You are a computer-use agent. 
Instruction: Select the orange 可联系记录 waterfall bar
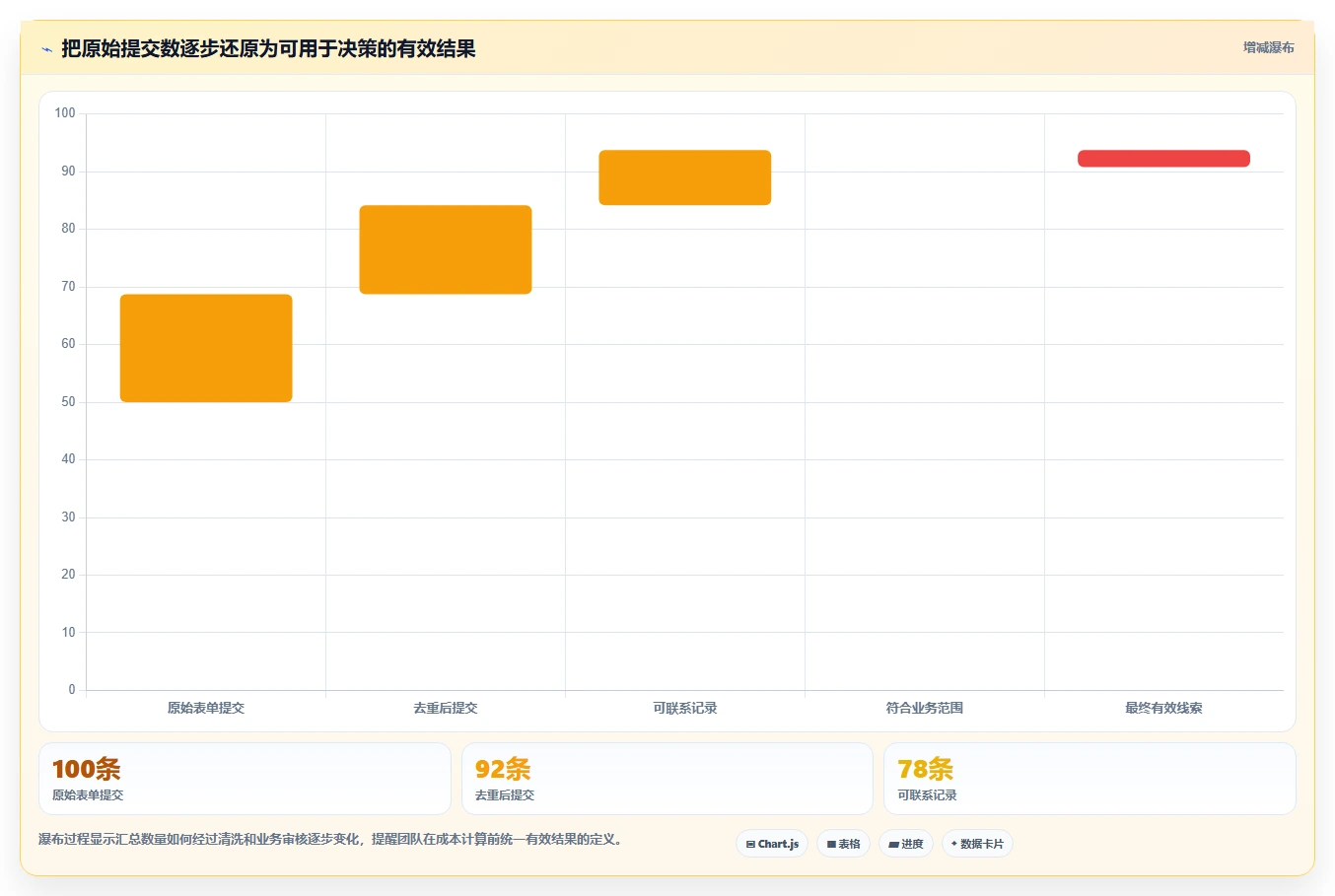click(x=685, y=177)
